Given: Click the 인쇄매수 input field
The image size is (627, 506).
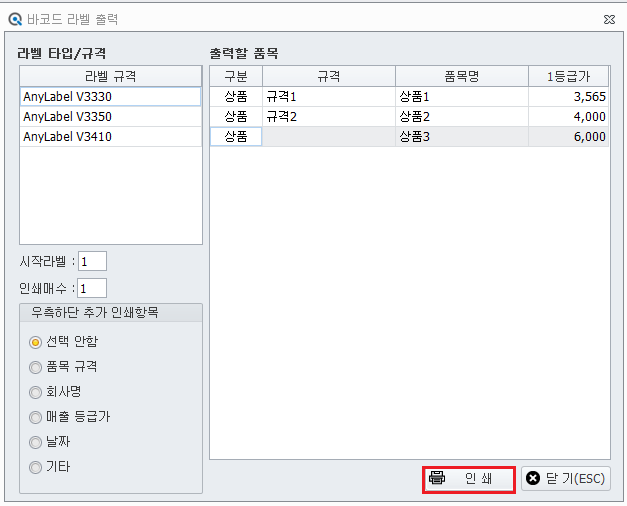Looking at the screenshot, I should (92, 288).
